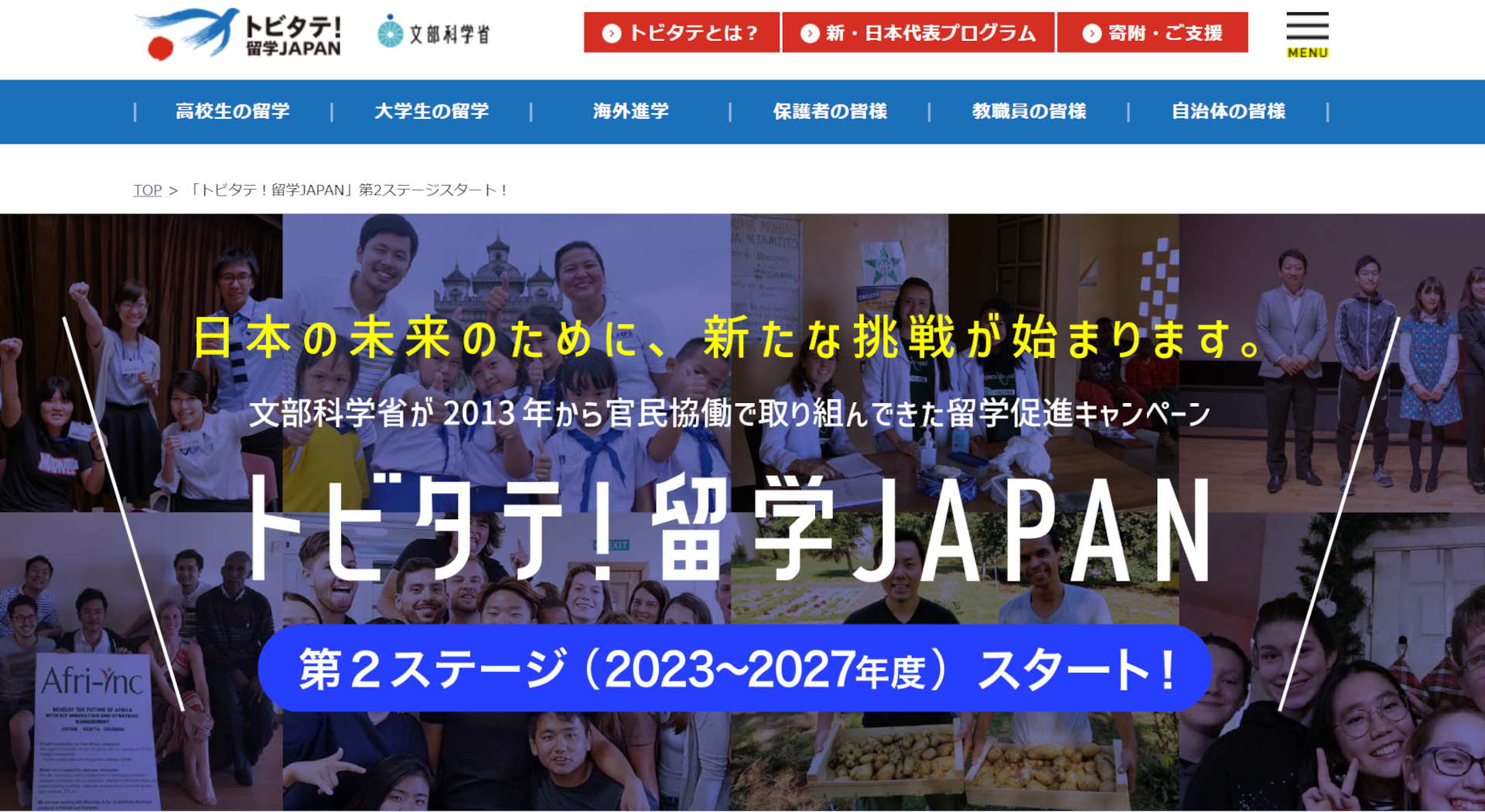Viewport: 1485px width, 812px height.
Task: Open the 保護者の皆様 menu
Action: 829,111
